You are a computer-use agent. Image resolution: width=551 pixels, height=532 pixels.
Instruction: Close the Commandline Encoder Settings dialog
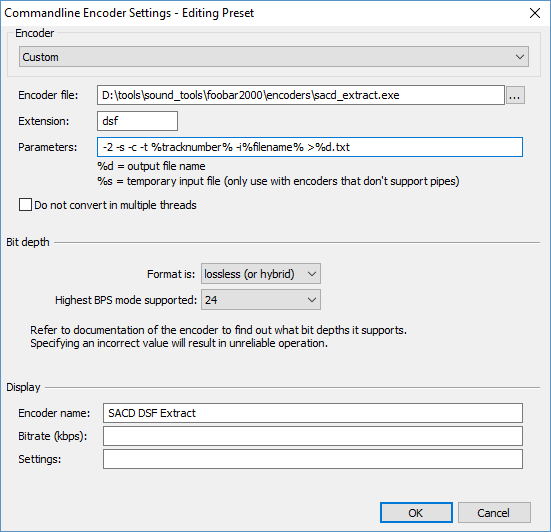[535, 13]
